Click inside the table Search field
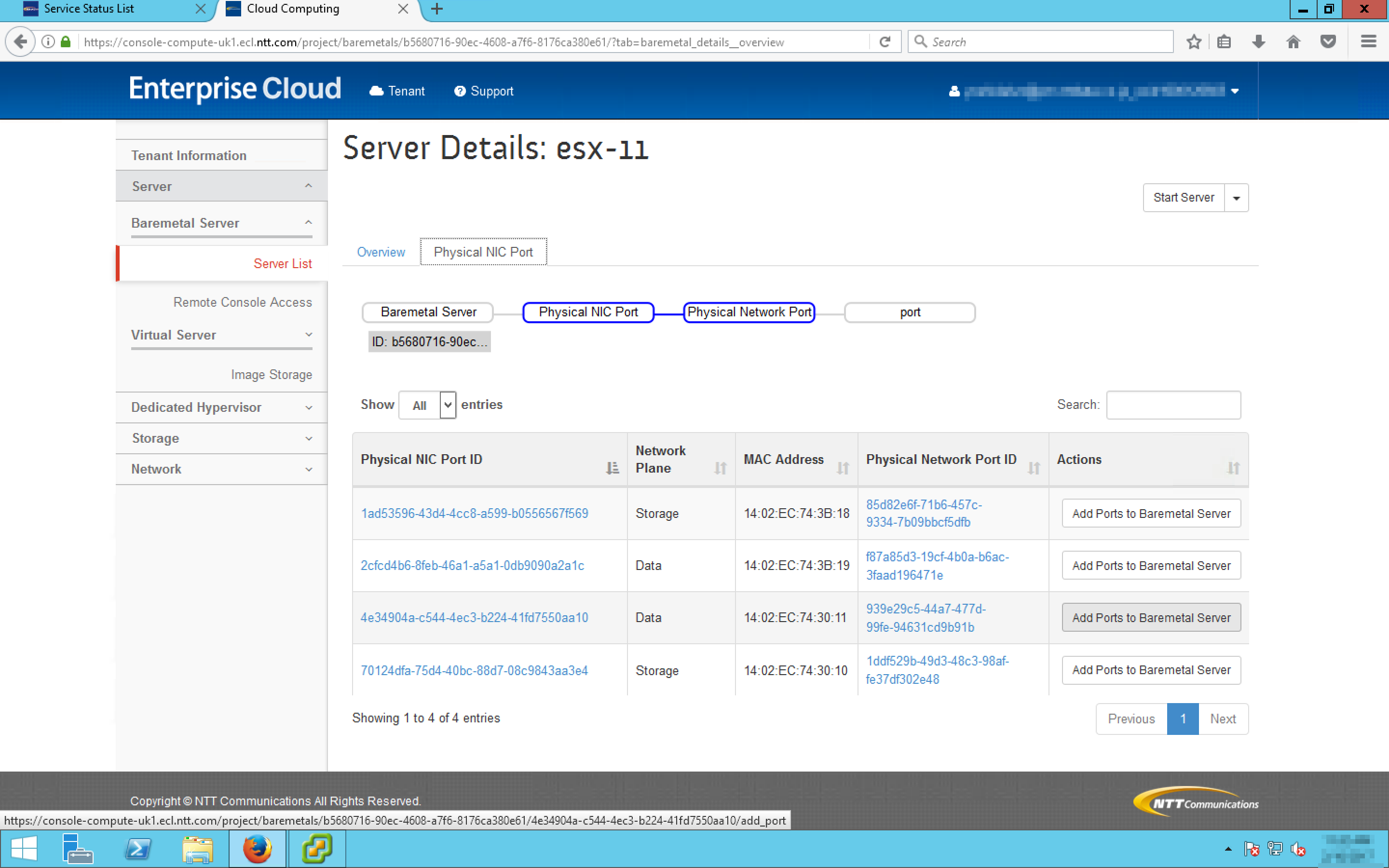Screen dimensions: 1389x868 click(x=1173, y=405)
